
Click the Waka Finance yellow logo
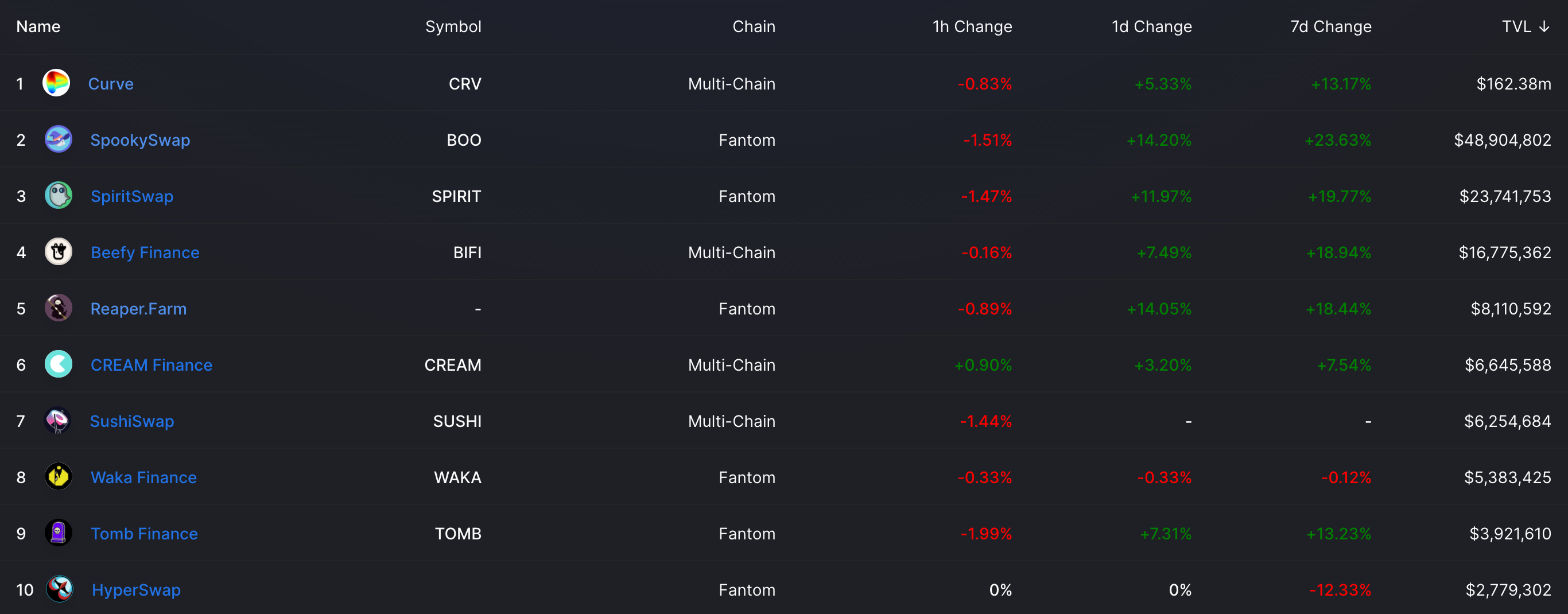[59, 477]
